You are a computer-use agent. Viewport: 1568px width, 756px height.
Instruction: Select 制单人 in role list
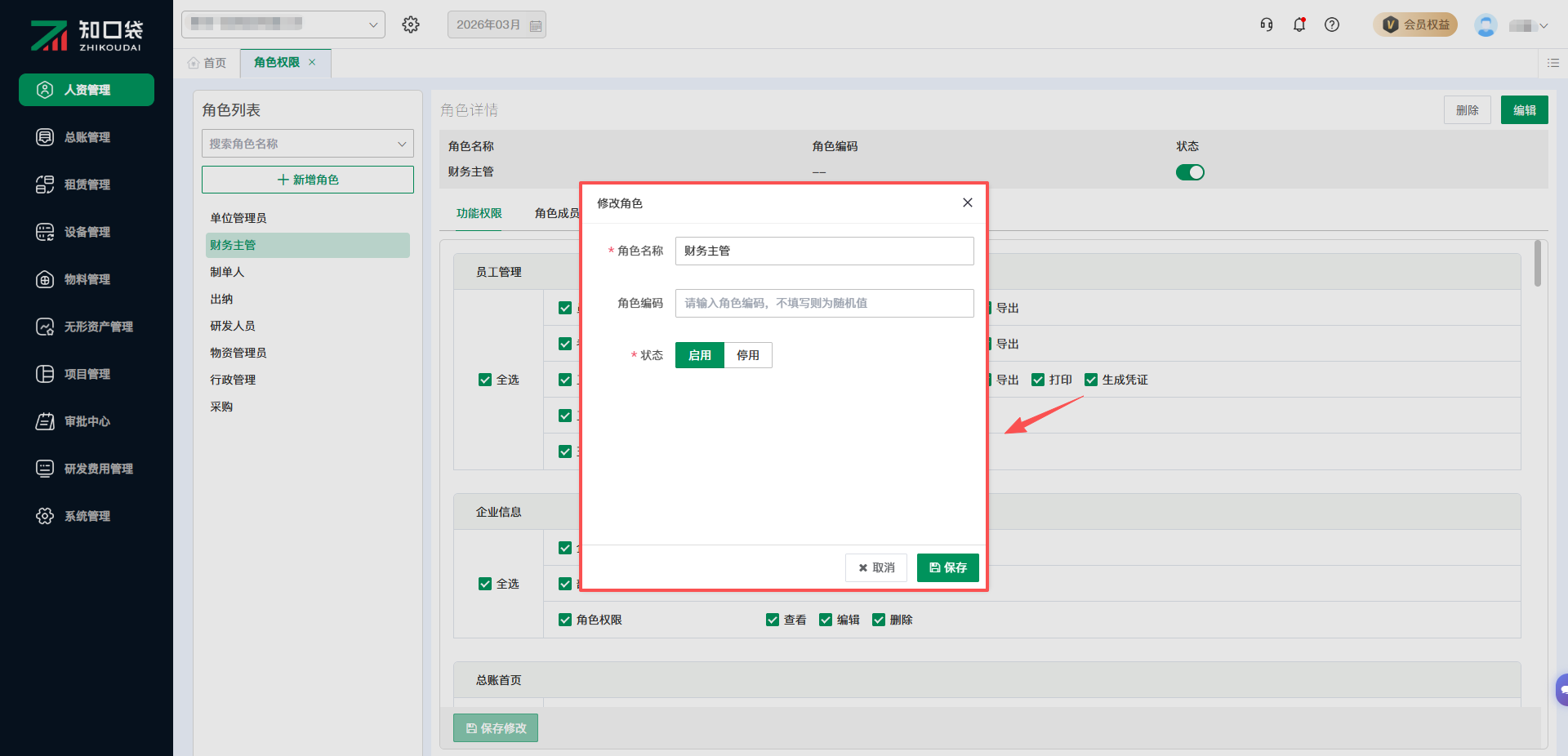coord(307,272)
